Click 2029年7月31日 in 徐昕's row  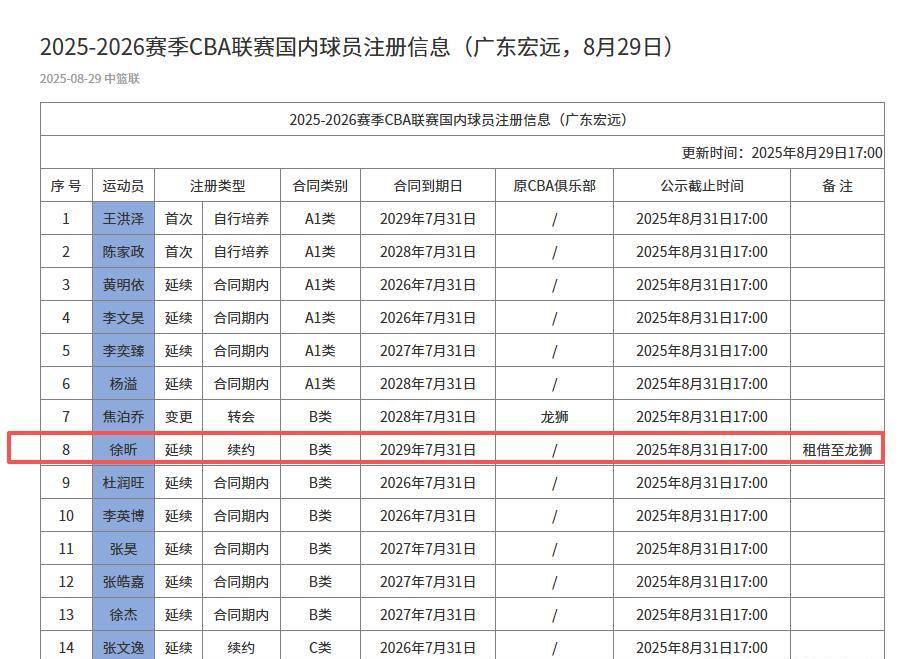[428, 449]
